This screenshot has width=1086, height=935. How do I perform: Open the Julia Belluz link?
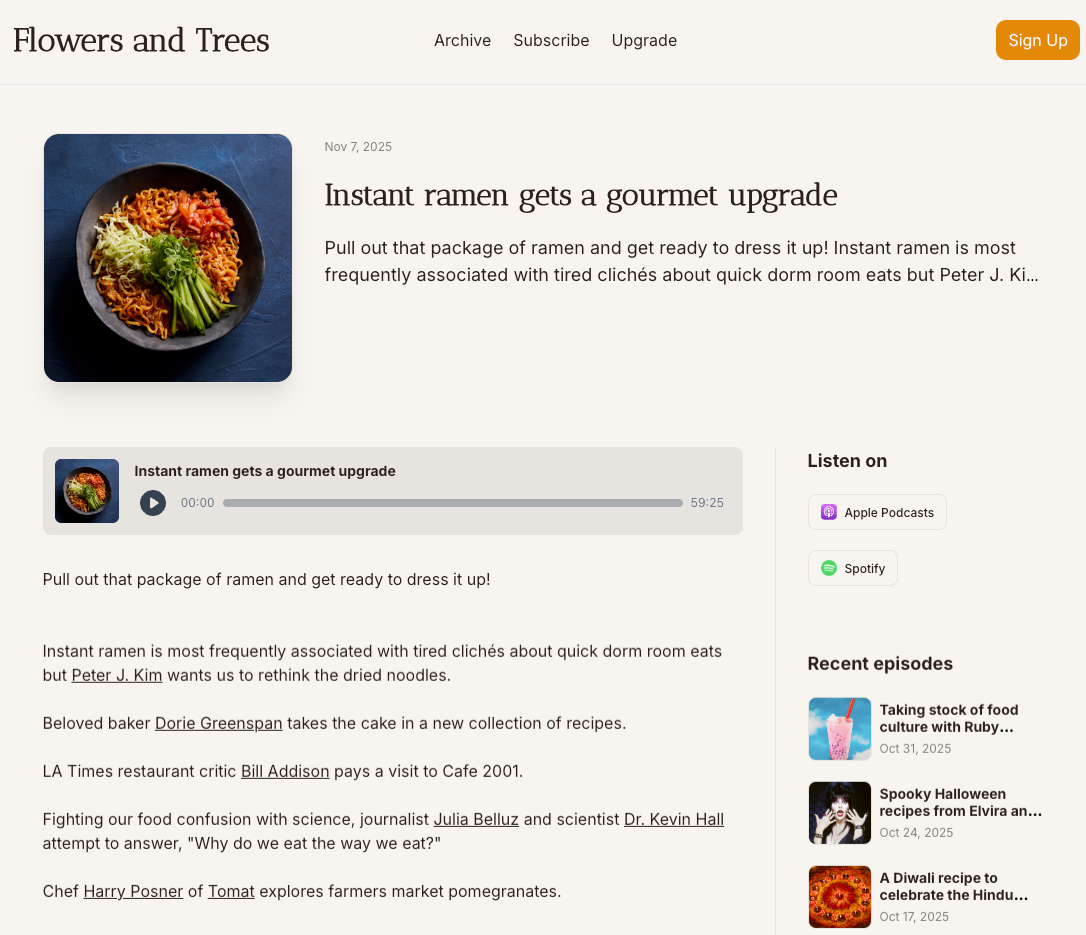click(x=476, y=819)
